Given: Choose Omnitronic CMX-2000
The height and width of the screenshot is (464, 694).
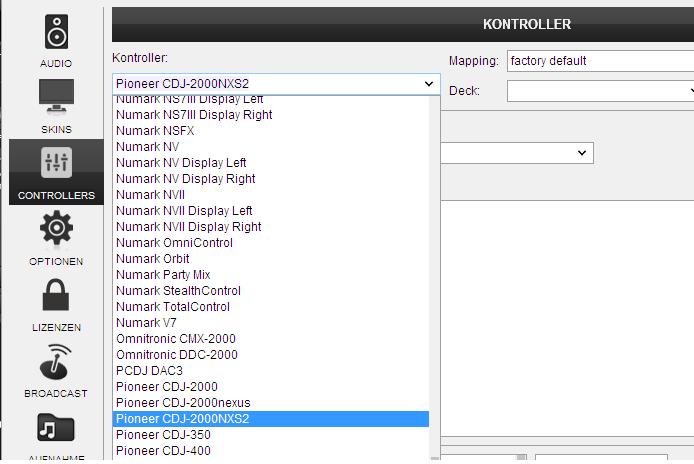Looking at the screenshot, I should tap(271, 339).
